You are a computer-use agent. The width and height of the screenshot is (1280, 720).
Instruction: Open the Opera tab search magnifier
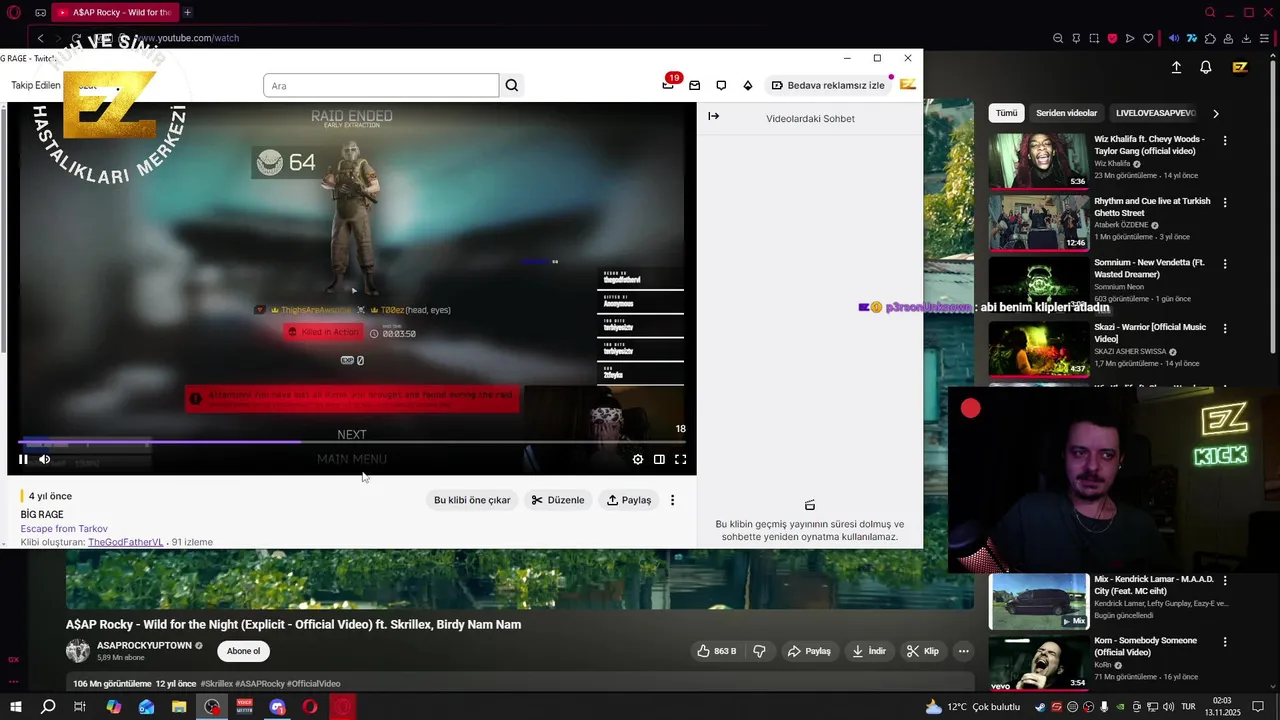tap(1210, 12)
